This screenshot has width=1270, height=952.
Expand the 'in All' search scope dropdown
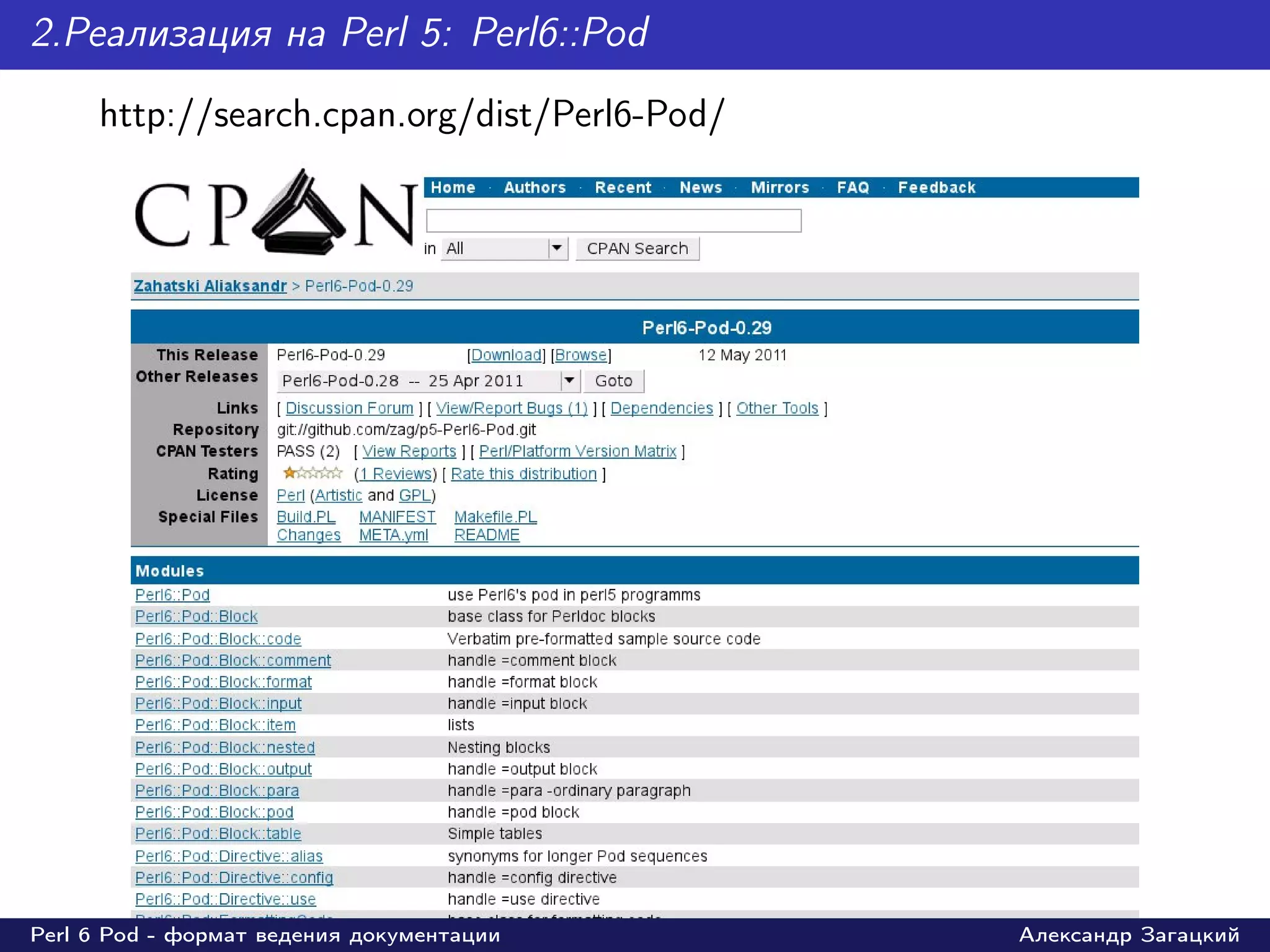point(505,249)
